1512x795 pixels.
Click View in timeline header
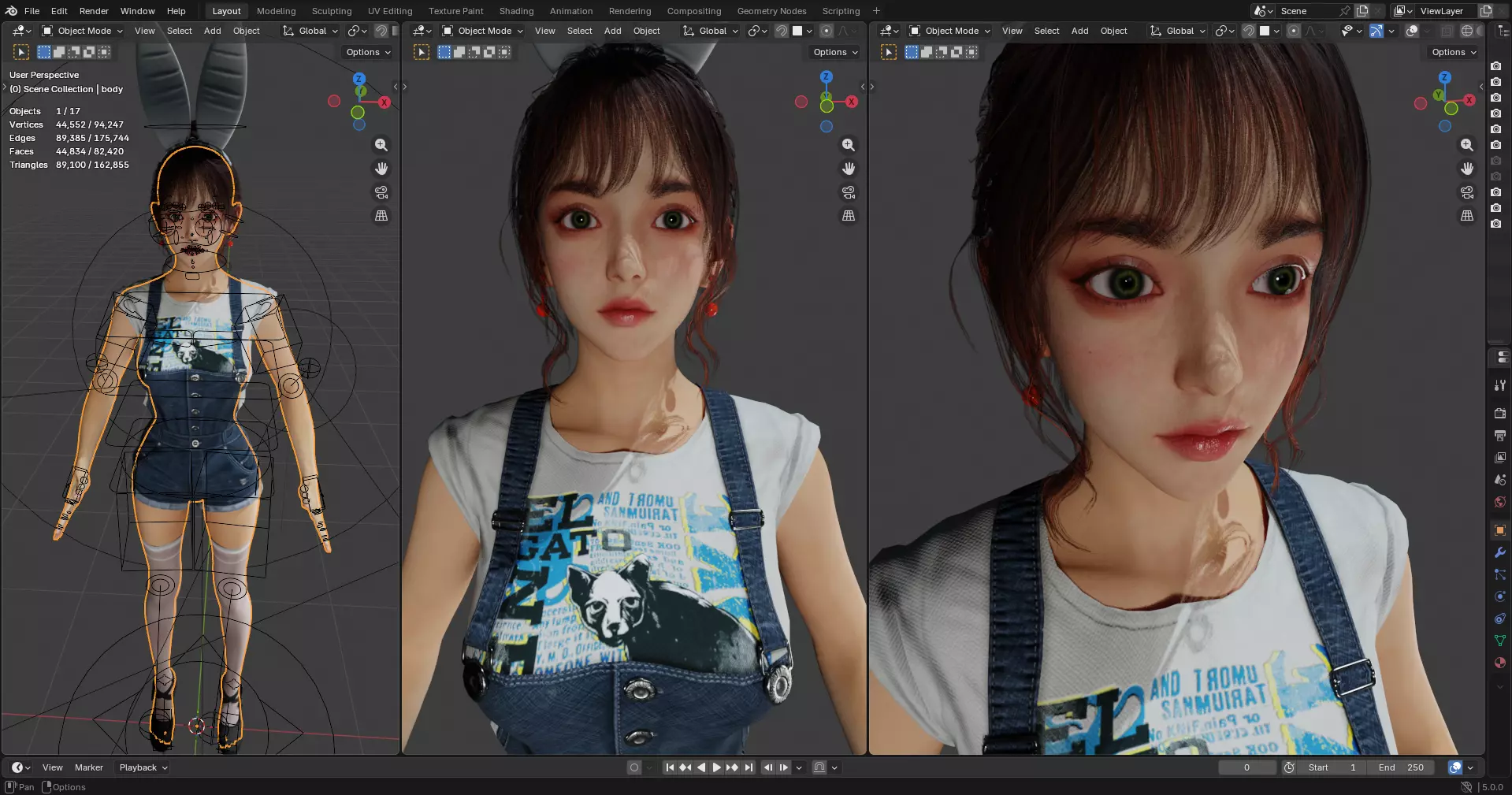coord(53,767)
